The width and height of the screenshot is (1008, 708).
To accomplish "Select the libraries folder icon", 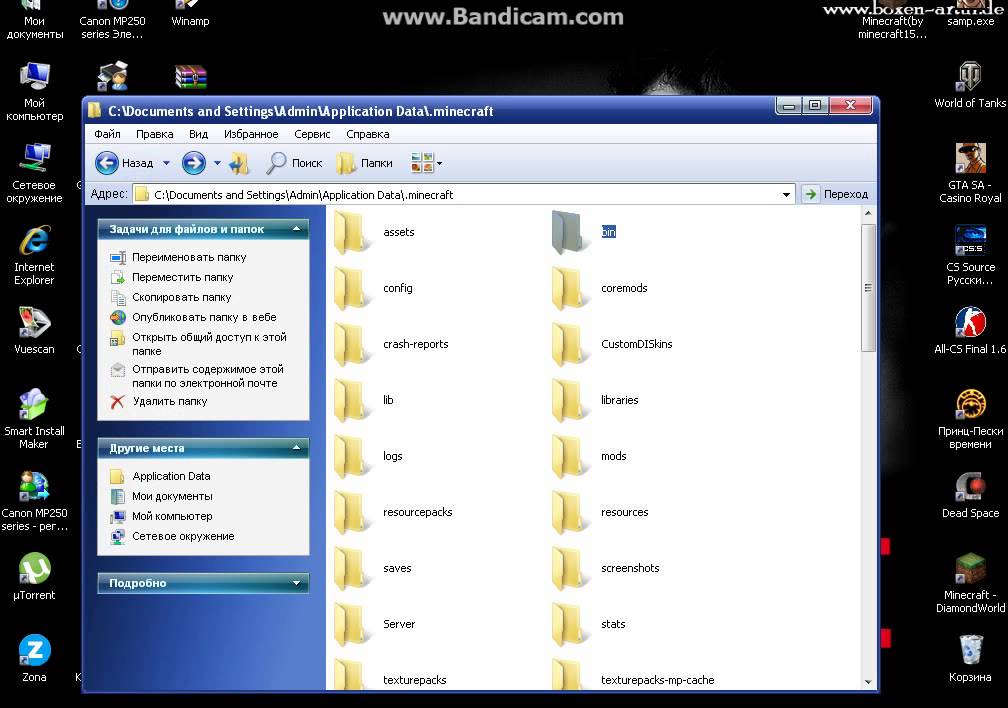I will (568, 400).
